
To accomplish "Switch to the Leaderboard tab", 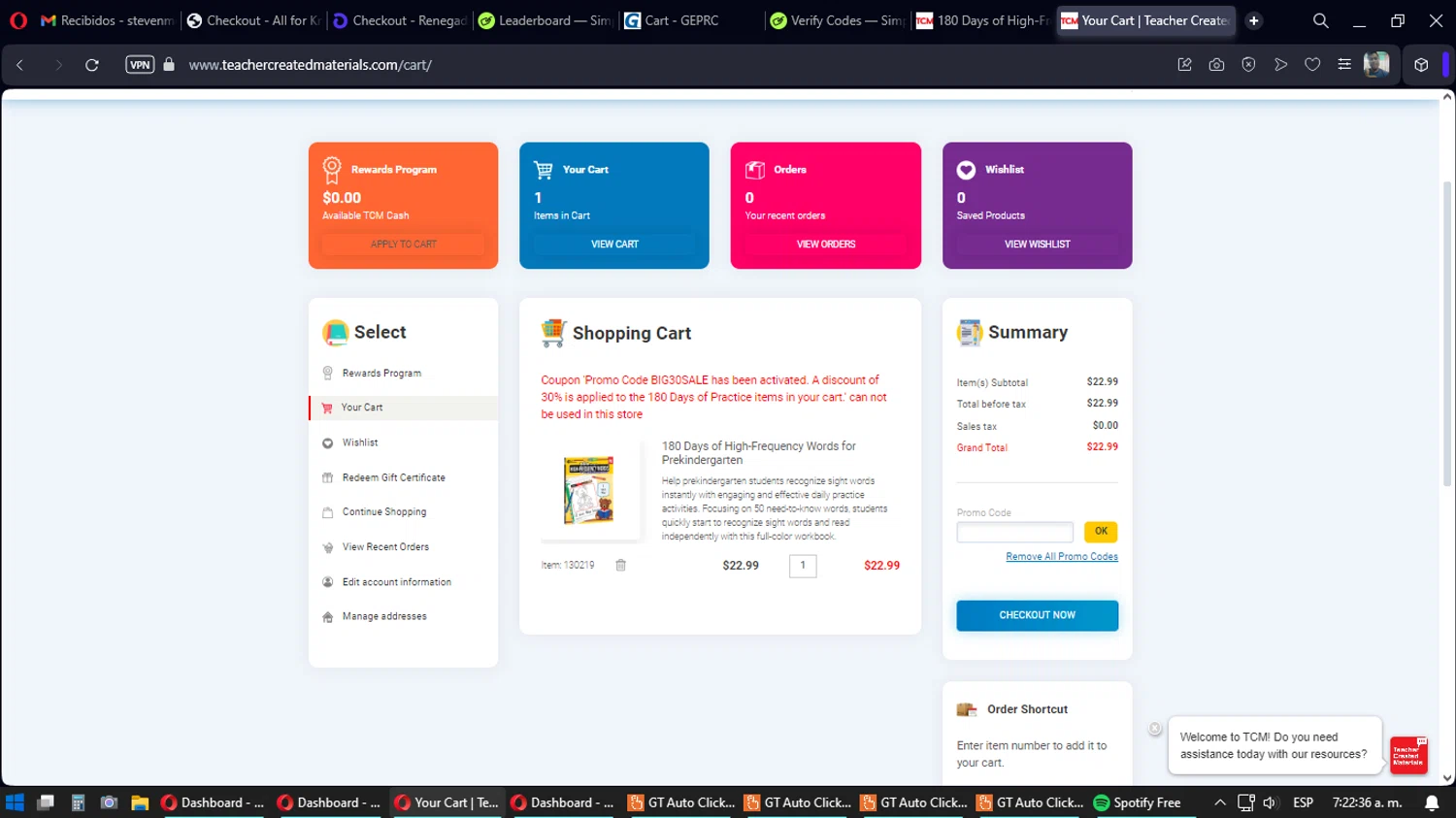I will (x=545, y=20).
